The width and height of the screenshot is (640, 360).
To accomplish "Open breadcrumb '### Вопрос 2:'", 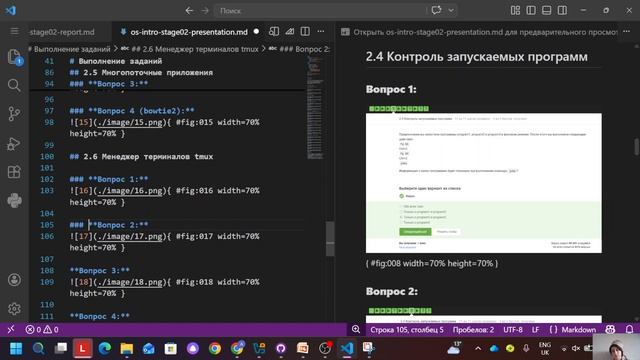I will tap(304, 49).
